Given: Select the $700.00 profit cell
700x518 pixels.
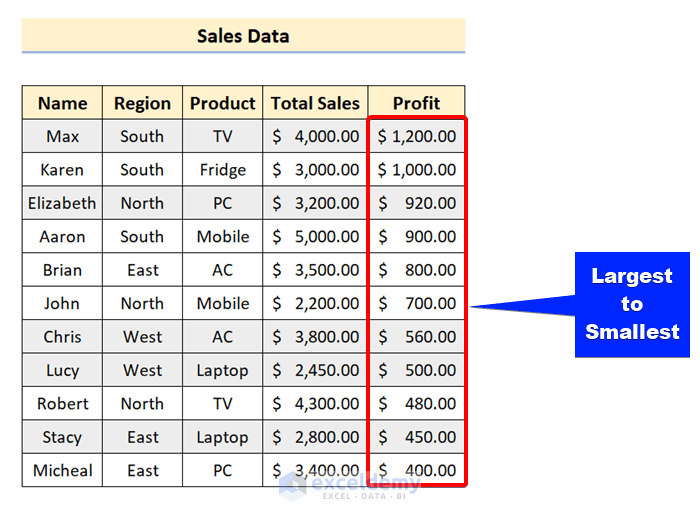Looking at the screenshot, I should pyautogui.click(x=416, y=303).
